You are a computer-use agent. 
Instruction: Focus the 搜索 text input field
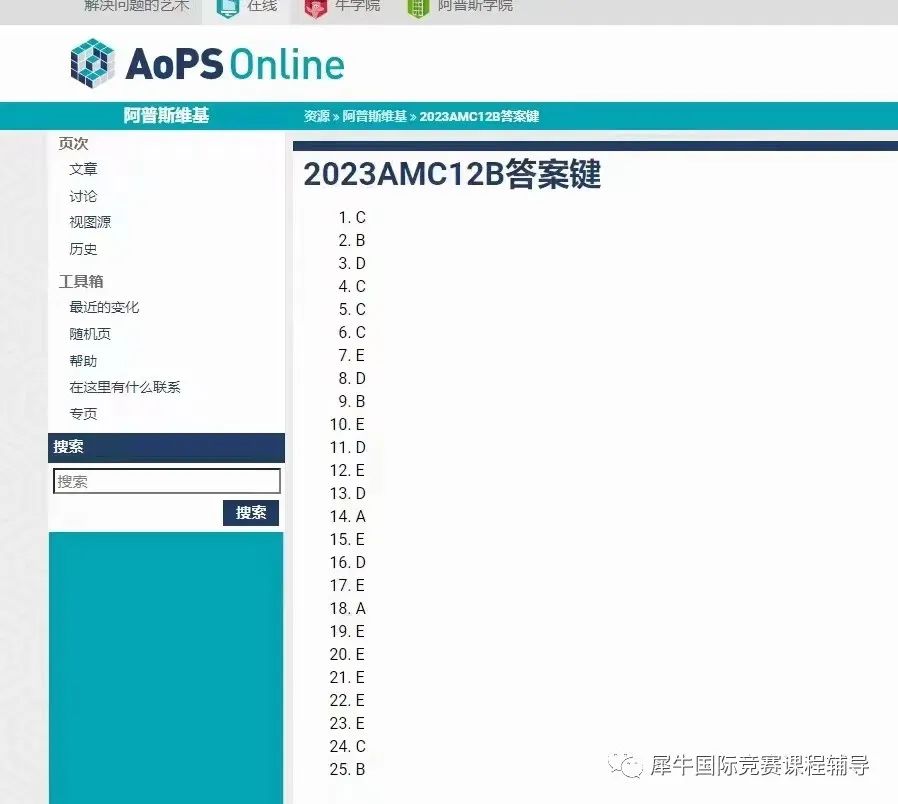(166, 481)
